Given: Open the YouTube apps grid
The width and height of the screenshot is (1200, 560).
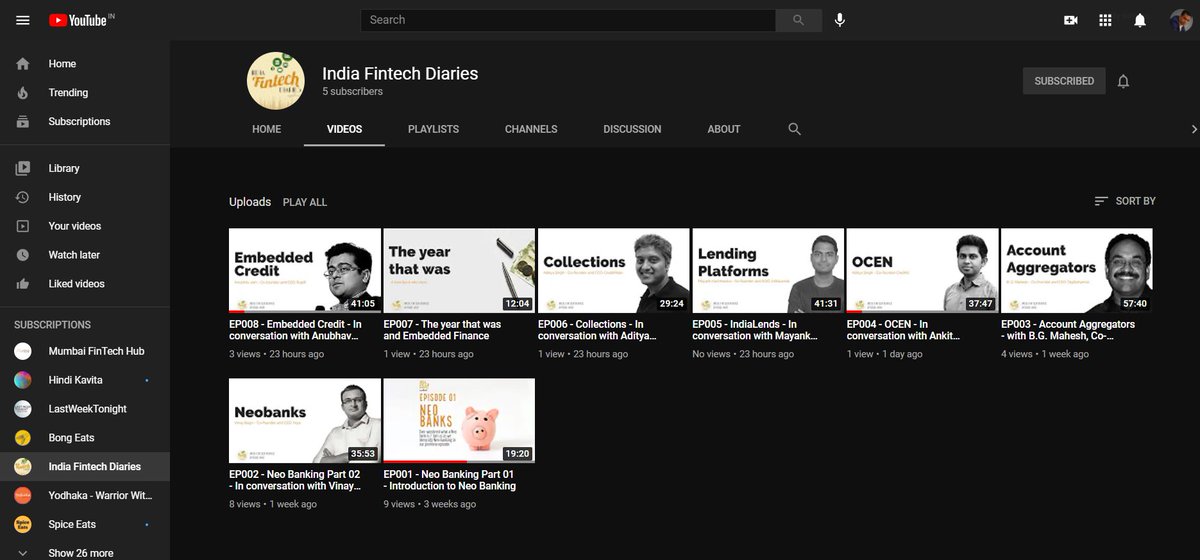Looking at the screenshot, I should tap(1105, 20).
